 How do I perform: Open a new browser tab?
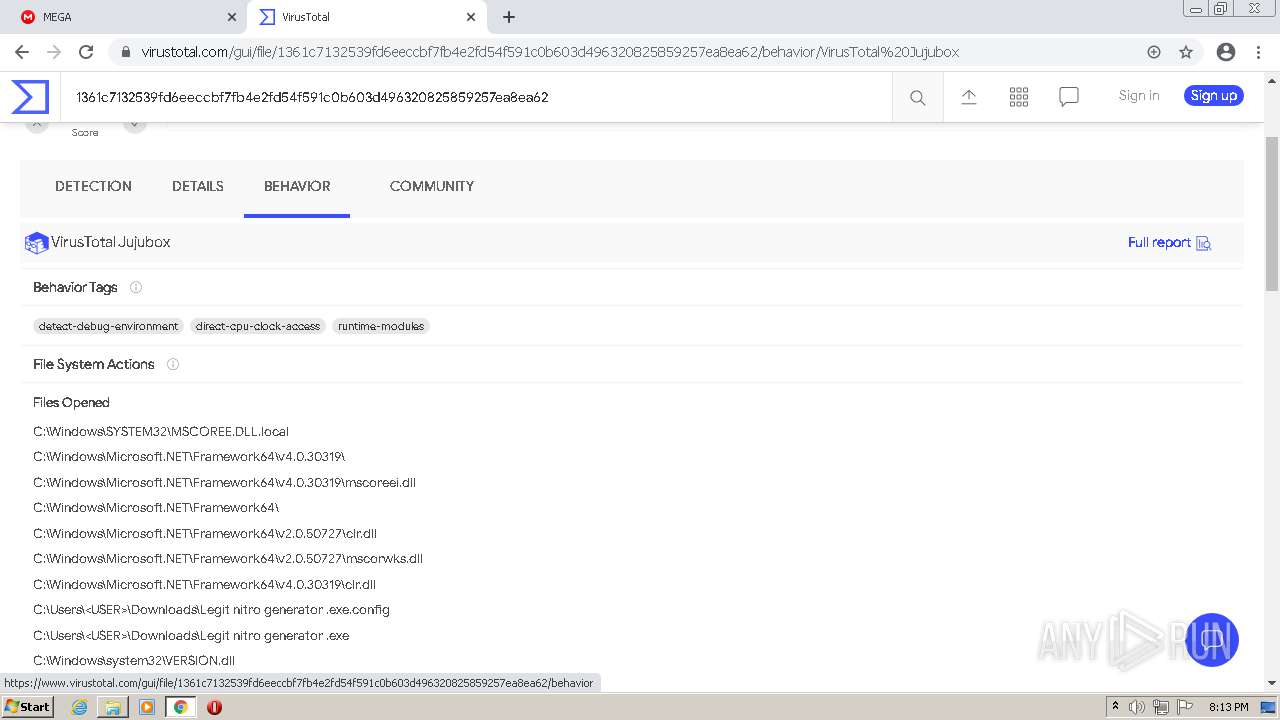point(509,17)
